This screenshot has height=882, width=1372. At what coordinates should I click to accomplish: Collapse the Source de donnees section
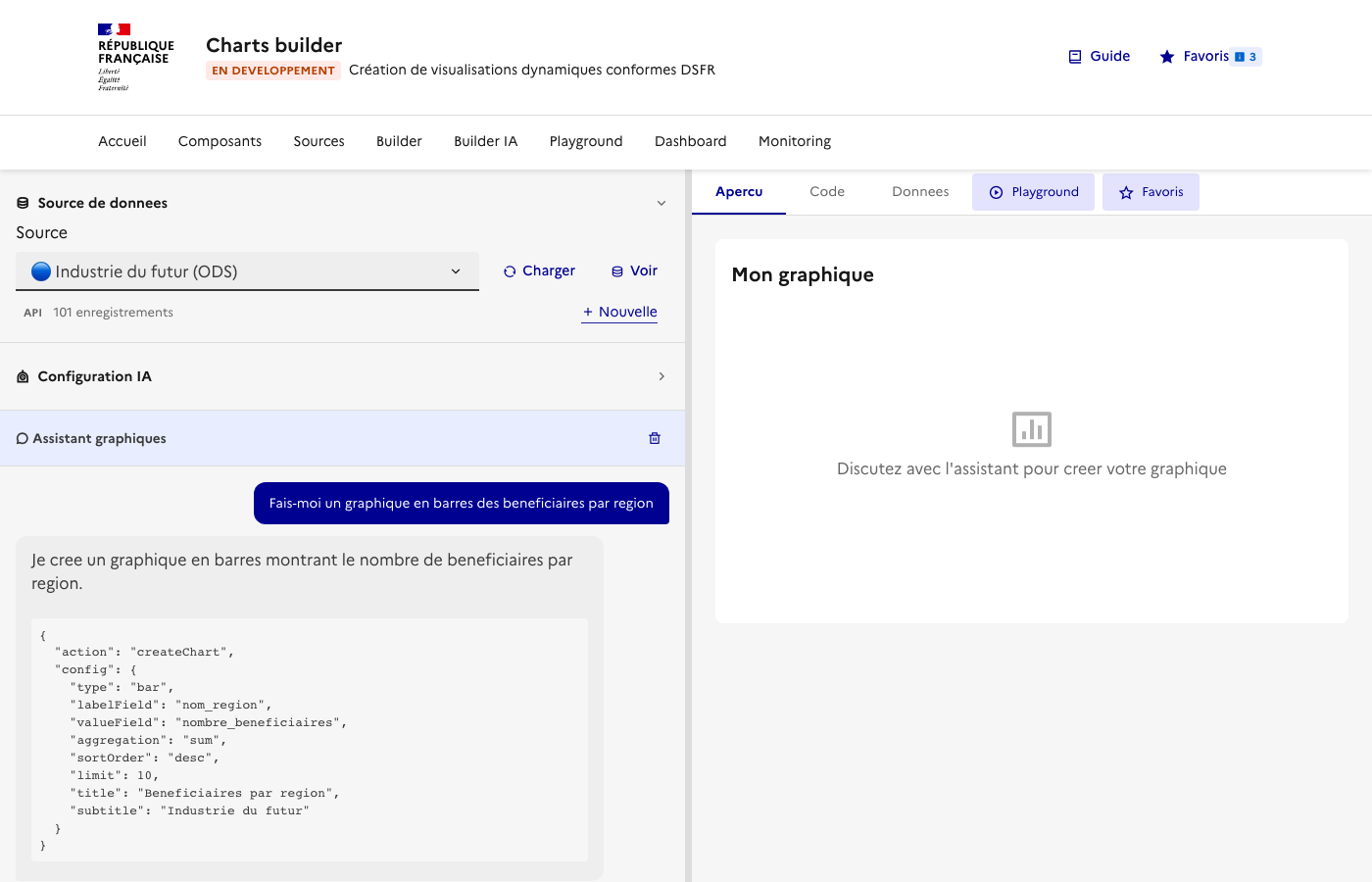point(661,203)
